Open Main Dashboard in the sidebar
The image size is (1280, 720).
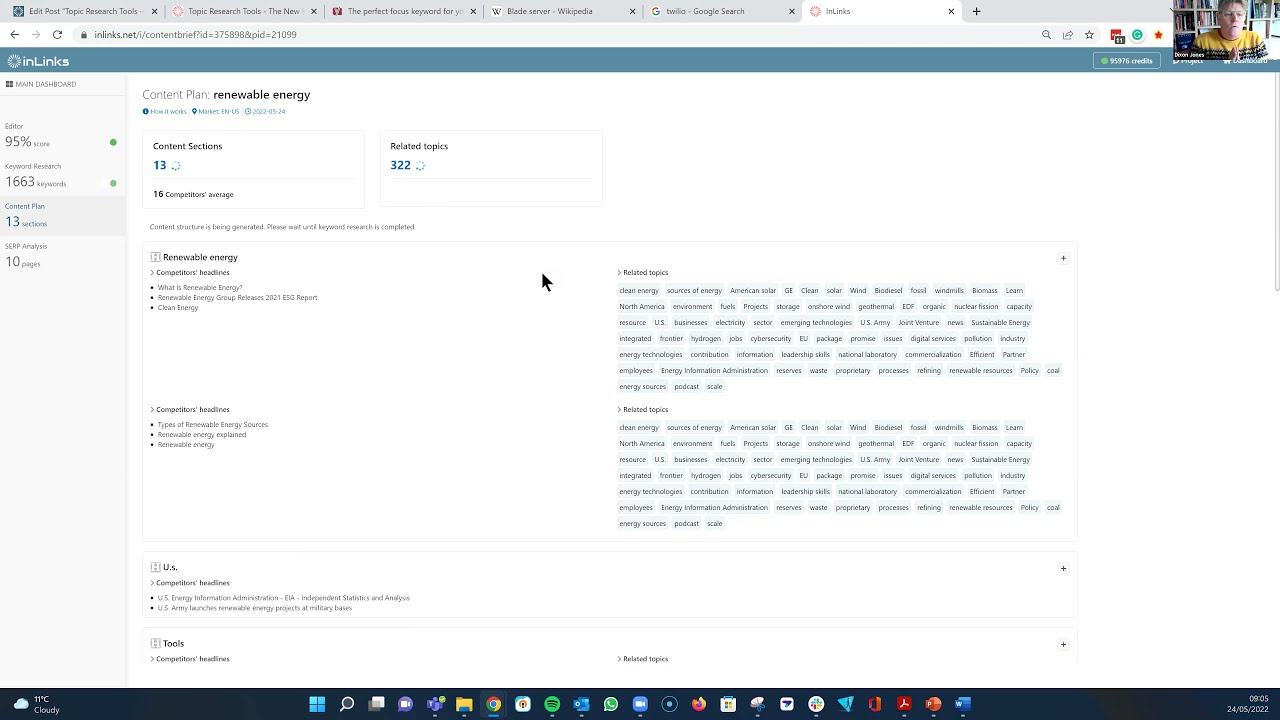tap(41, 84)
